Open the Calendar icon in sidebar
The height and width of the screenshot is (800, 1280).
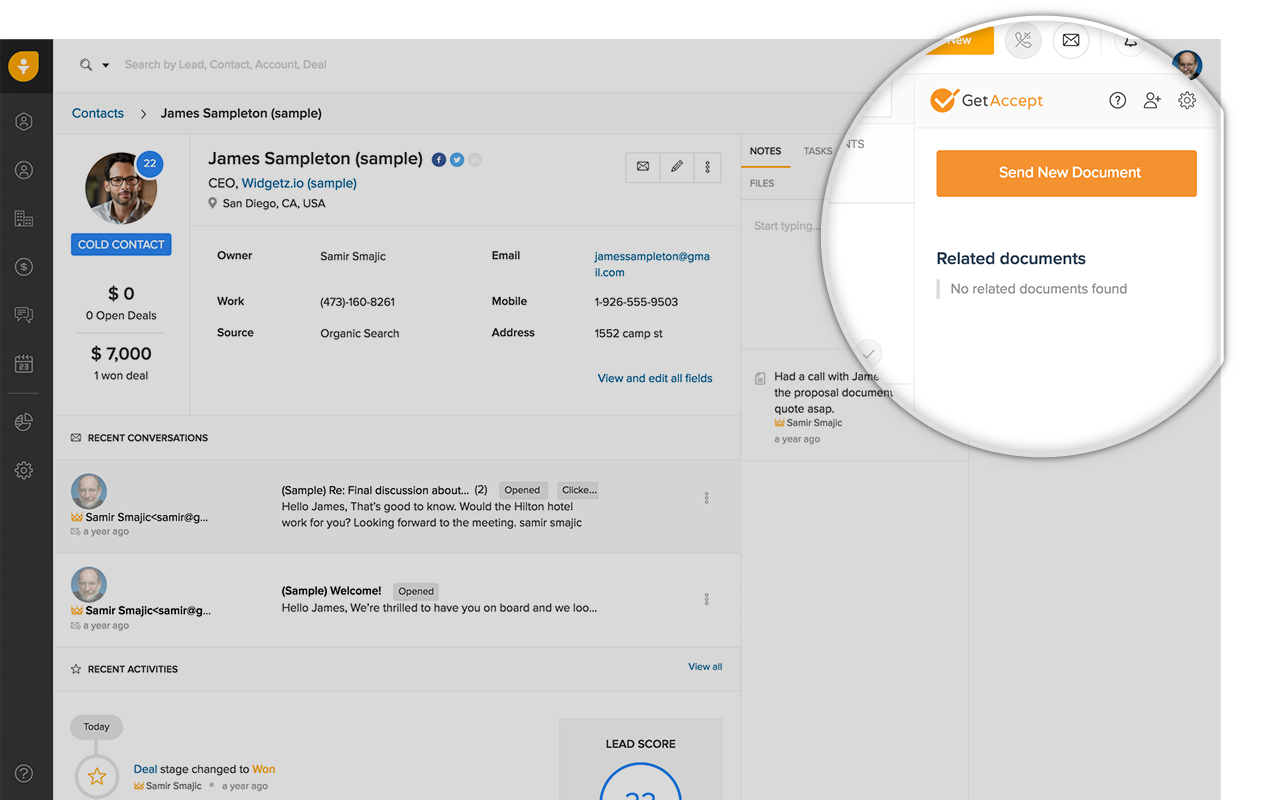24,364
